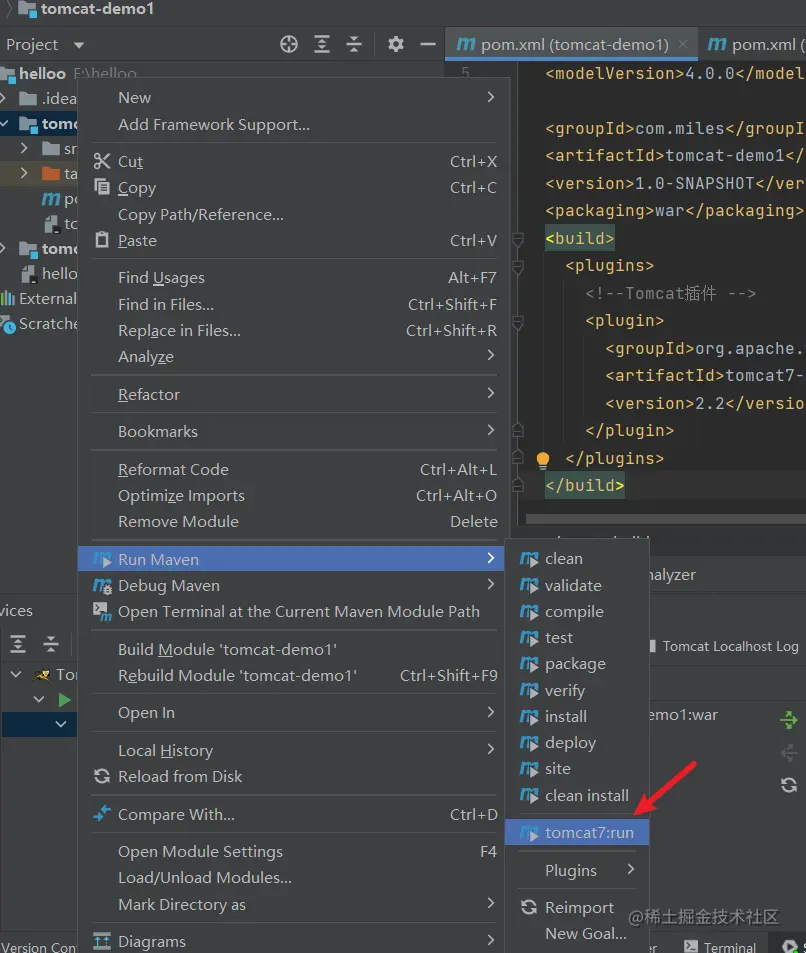Click green deploy arrow beside war artifact

click(x=789, y=720)
